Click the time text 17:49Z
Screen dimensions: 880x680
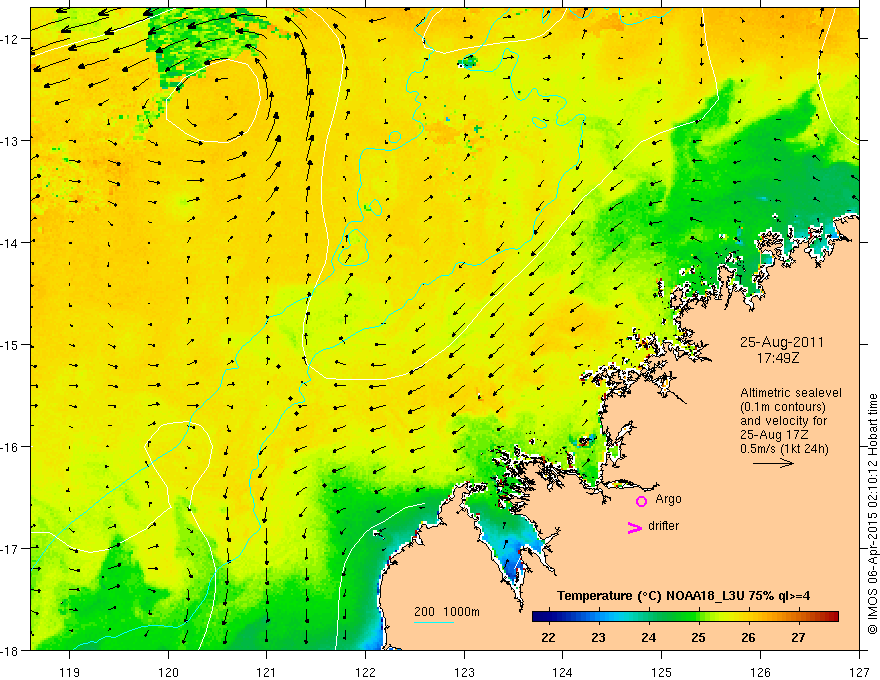coord(778,358)
